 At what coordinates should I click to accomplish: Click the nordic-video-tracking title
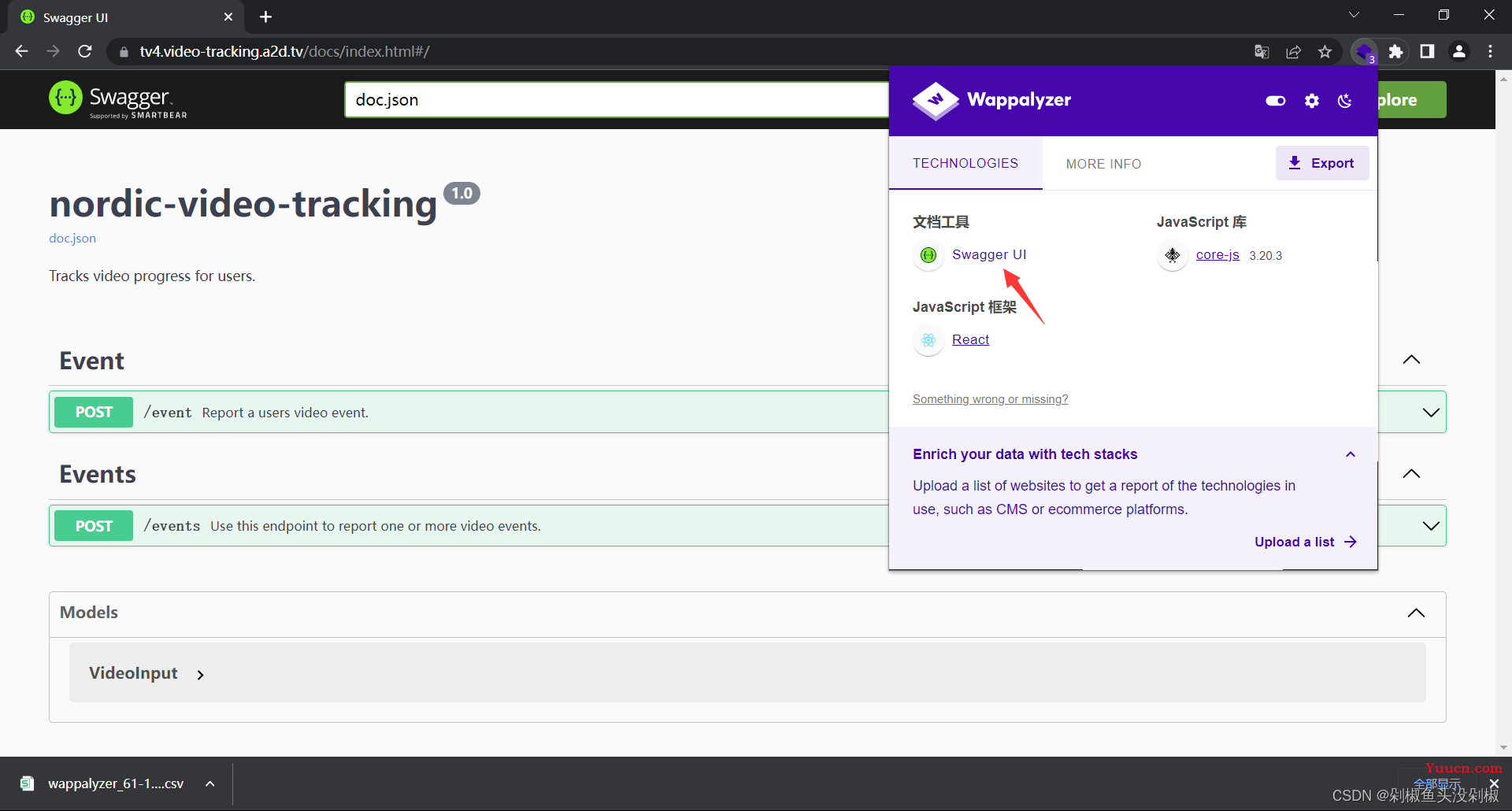243,204
